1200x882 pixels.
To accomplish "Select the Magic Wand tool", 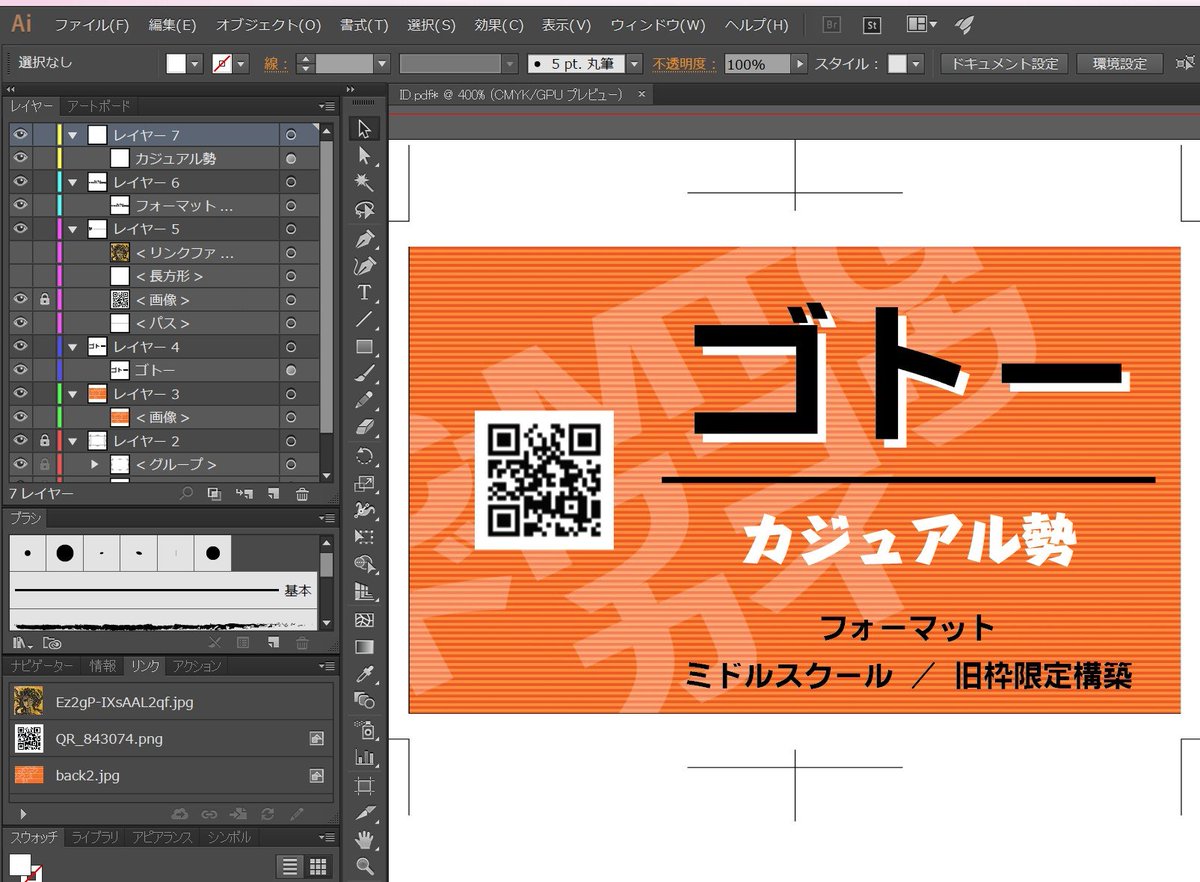I will 364,183.
